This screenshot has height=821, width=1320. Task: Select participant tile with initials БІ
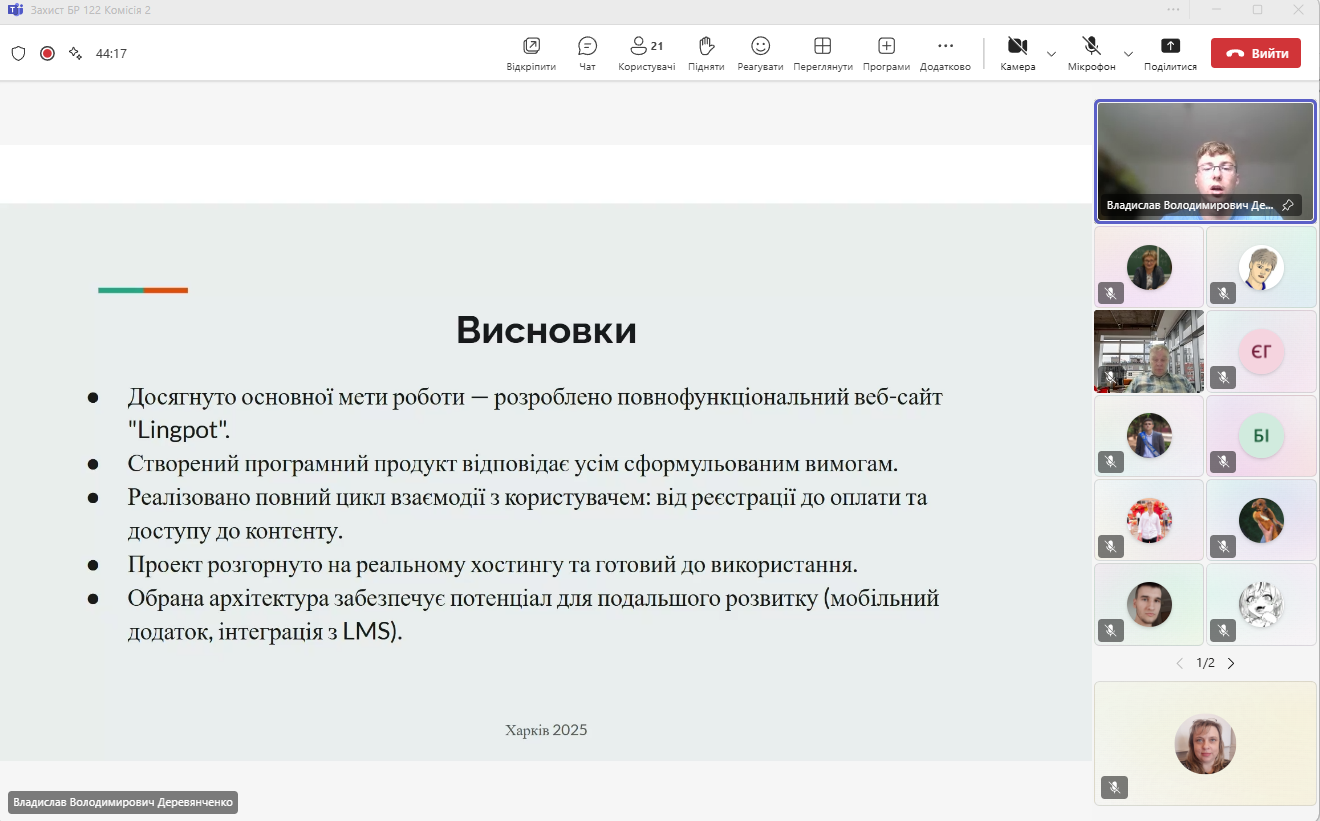click(x=1261, y=435)
